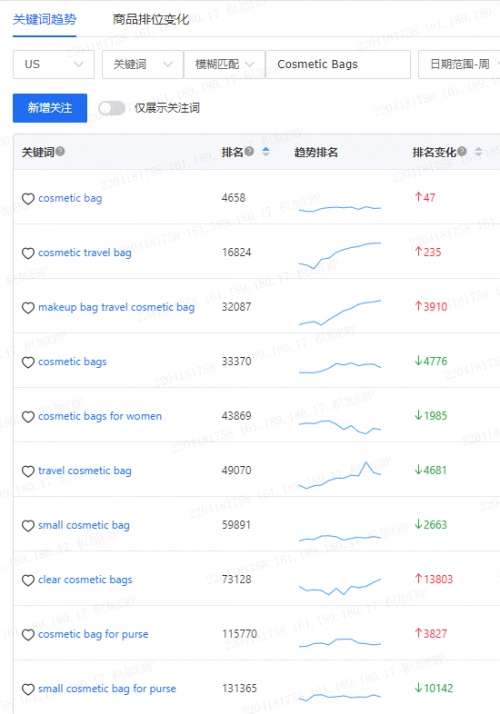The height and width of the screenshot is (714, 500).
Task: Select the 关键词趋势 tab
Action: (45, 20)
